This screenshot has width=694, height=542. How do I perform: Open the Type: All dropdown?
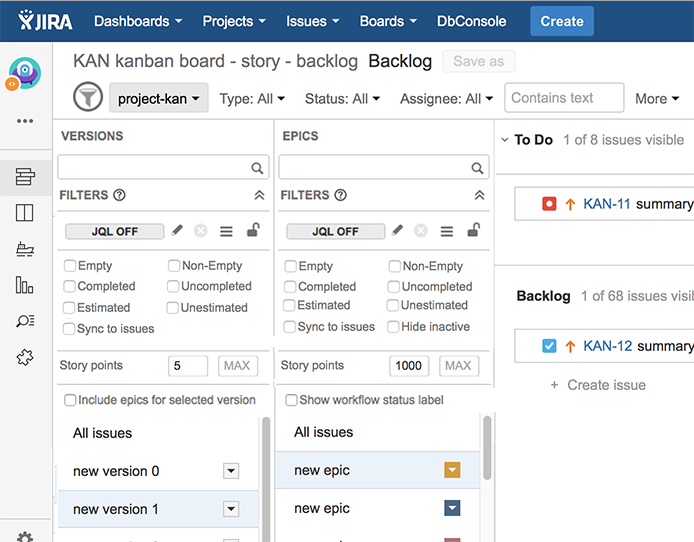pos(252,98)
